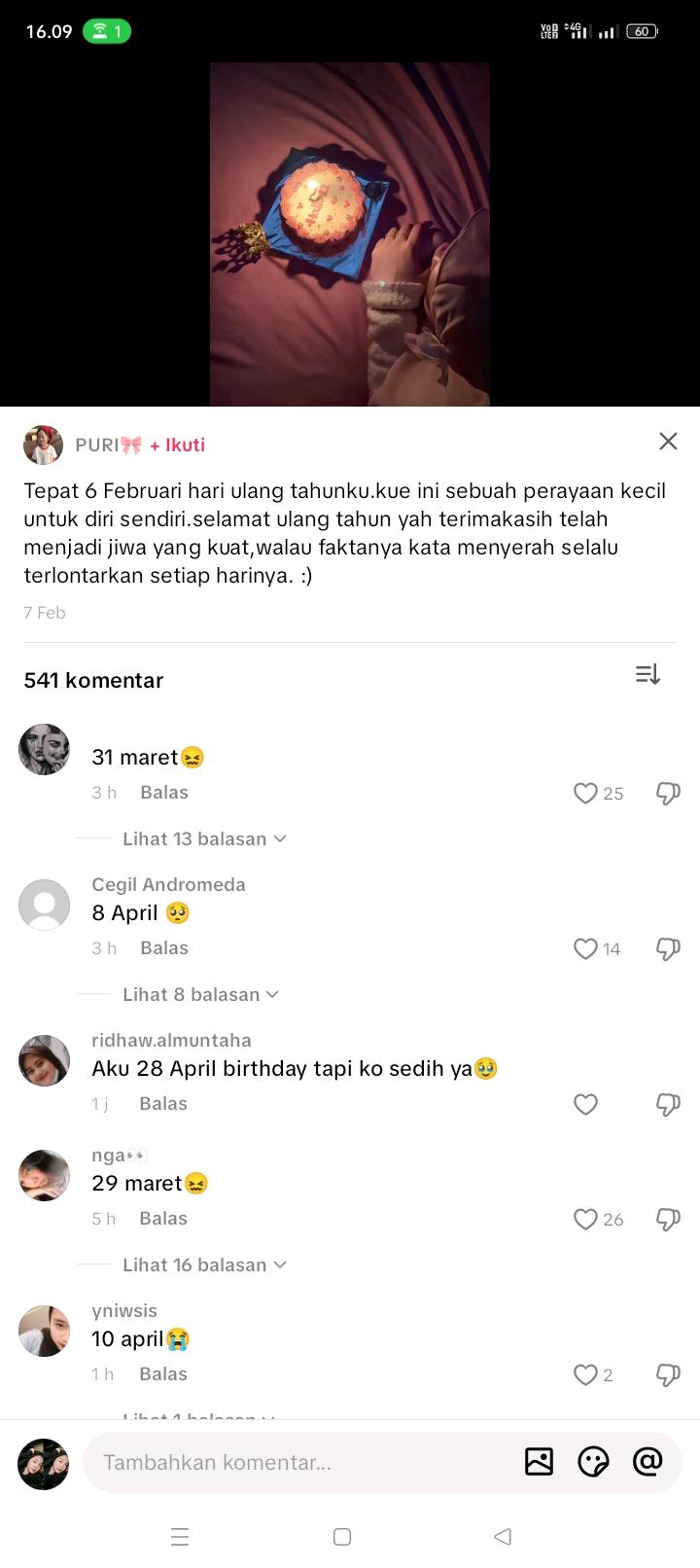Expand "Lihat 13 balasan" replies

(203, 838)
